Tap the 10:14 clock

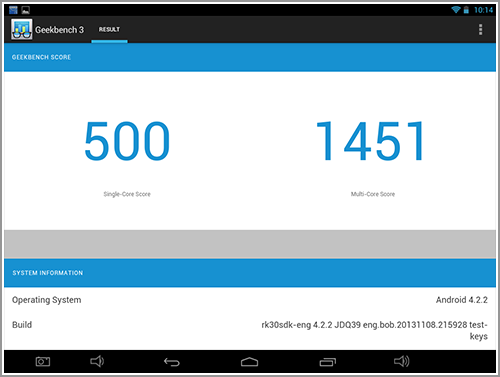(x=483, y=10)
